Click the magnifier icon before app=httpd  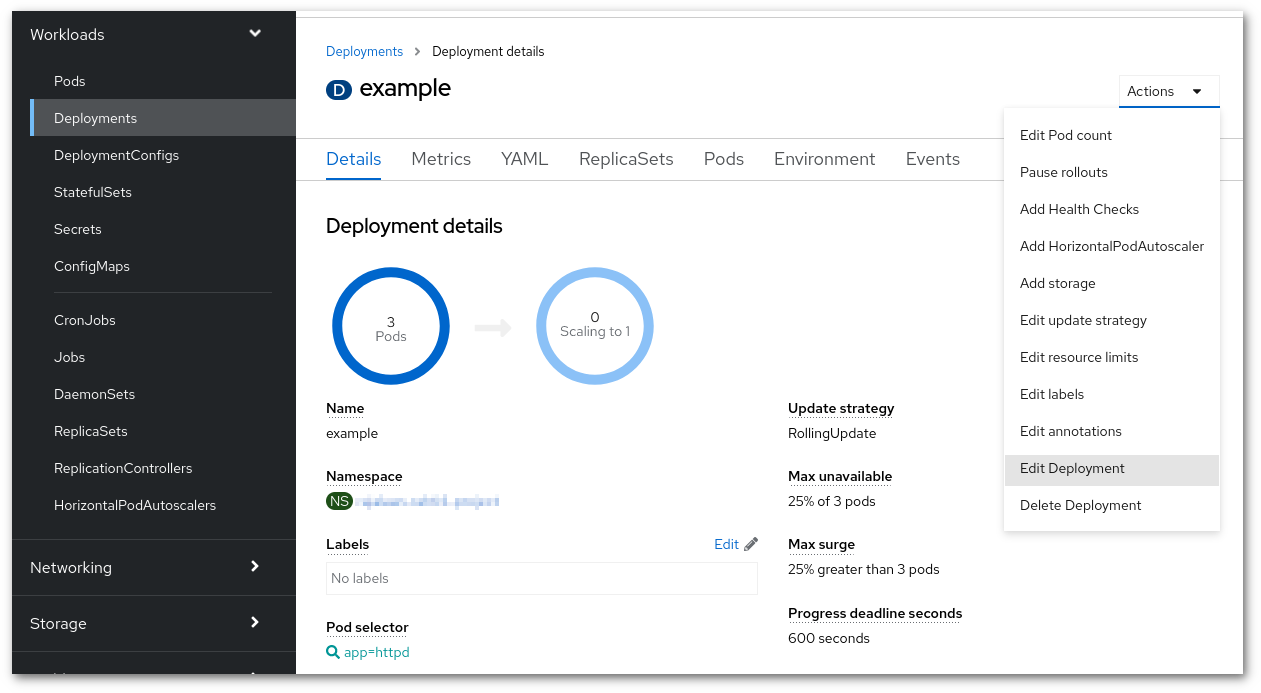tap(333, 652)
